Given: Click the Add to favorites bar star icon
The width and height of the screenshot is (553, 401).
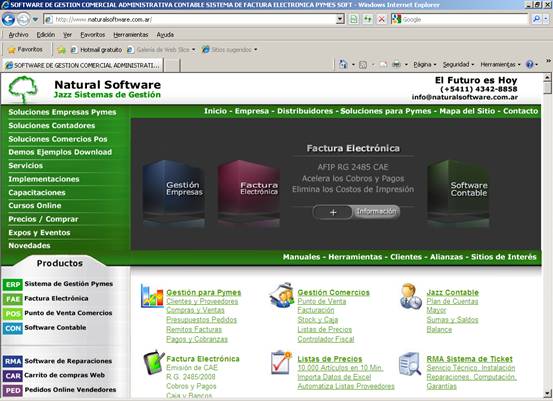Looking at the screenshot, I should pyautogui.click(x=61, y=50).
